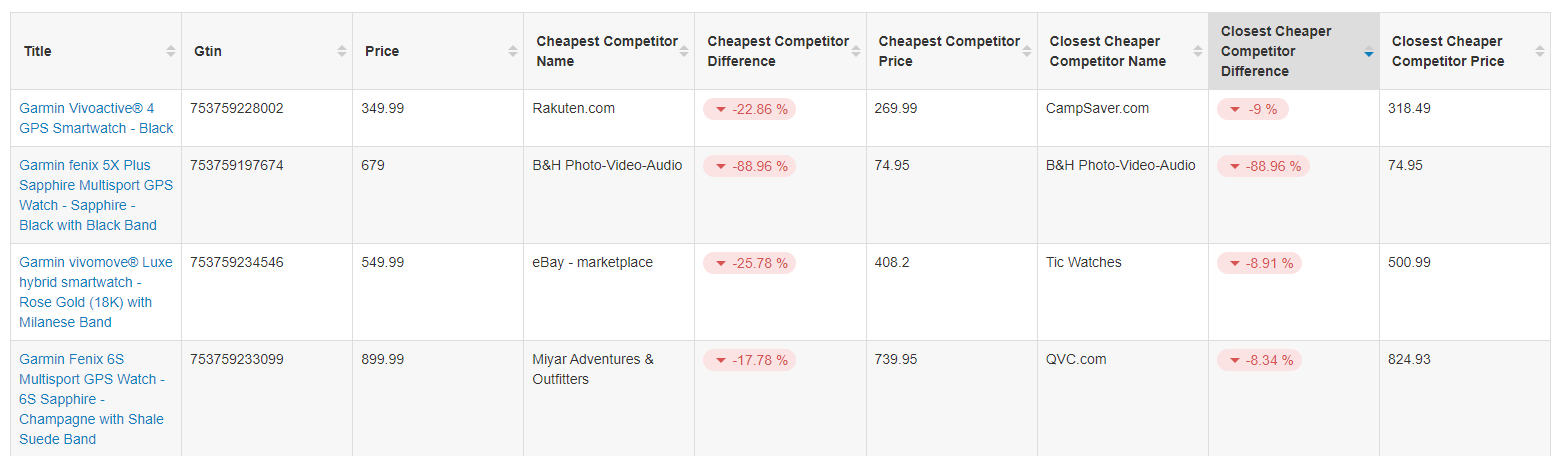Click the -25.78 % difference badge

[x=749, y=263]
